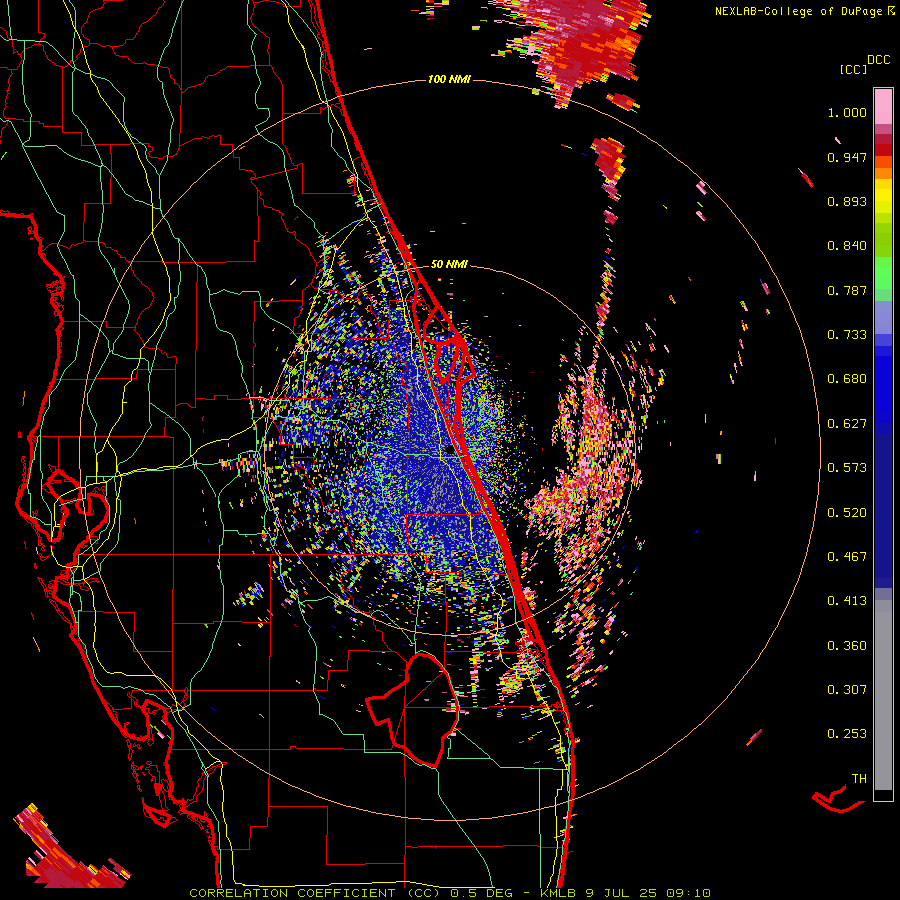Select the 0.840 scale value
Image resolution: width=900 pixels, height=900 pixels.
(847, 246)
